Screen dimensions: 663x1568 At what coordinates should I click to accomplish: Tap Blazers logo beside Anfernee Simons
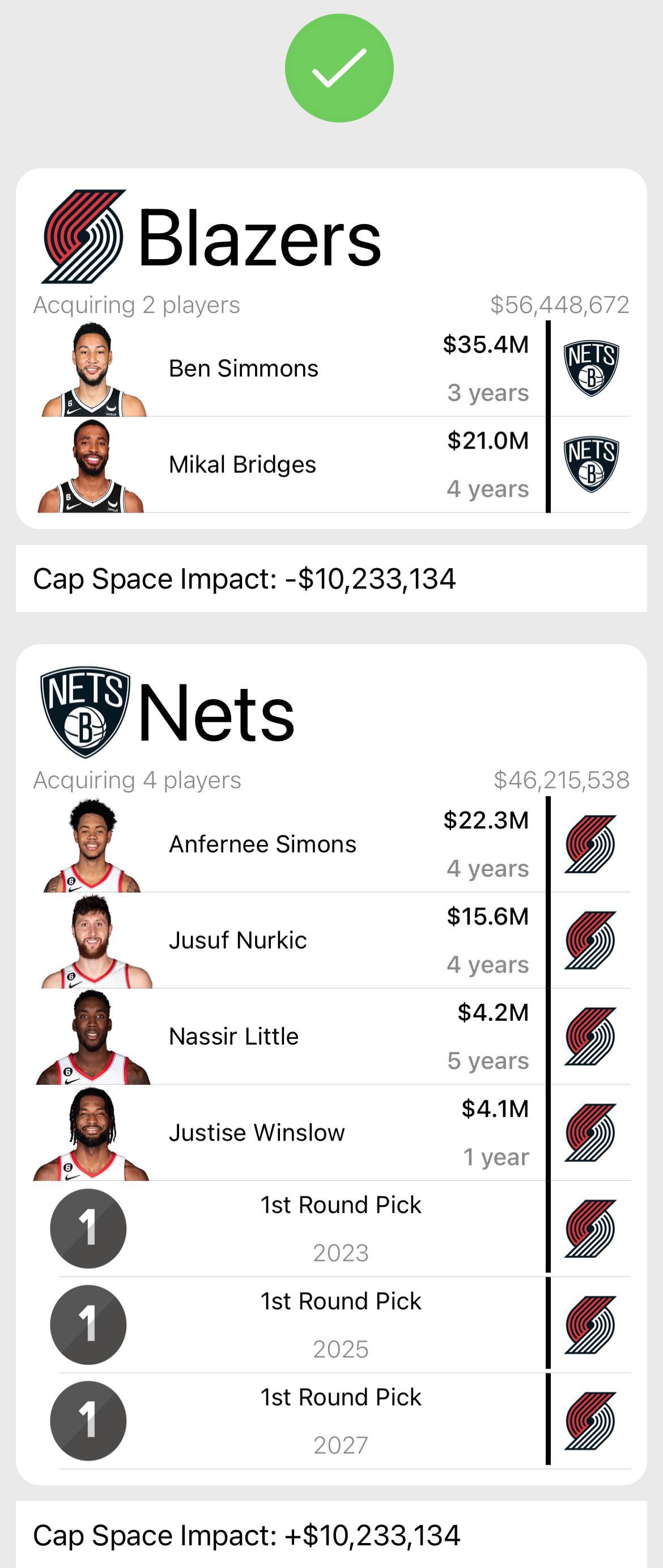pos(590,844)
